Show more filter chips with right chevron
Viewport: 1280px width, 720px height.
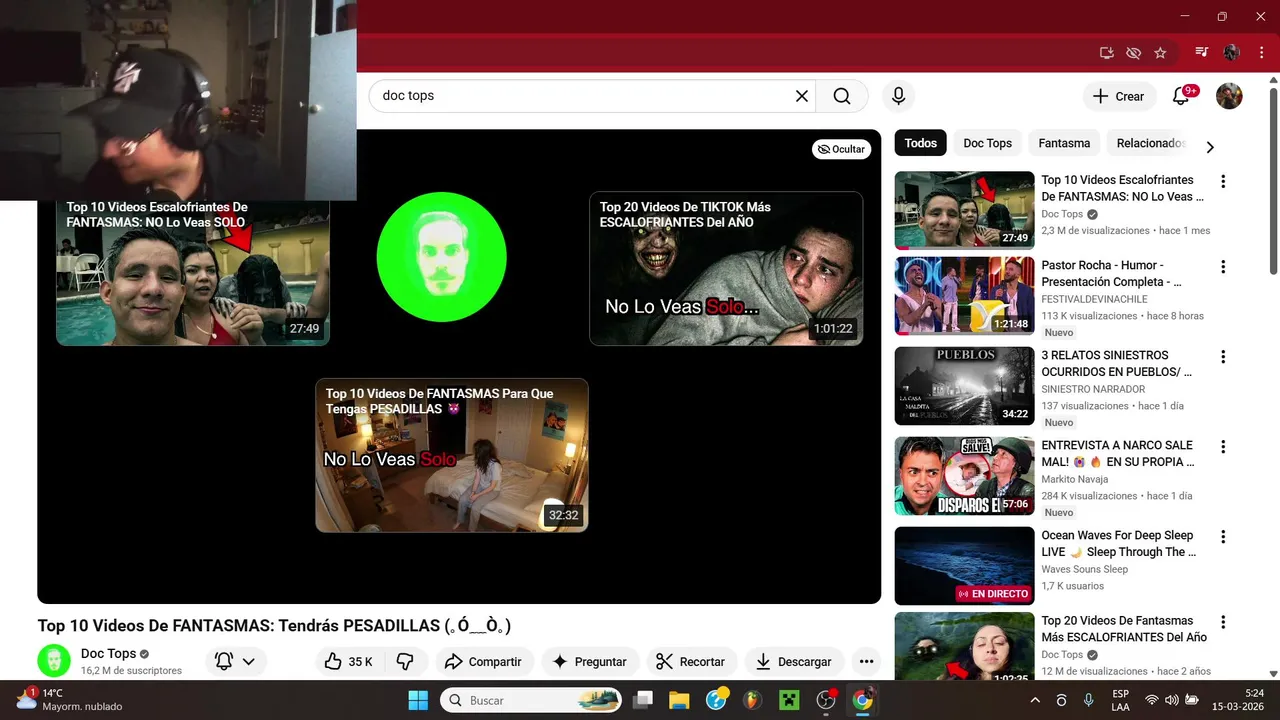(x=1210, y=147)
